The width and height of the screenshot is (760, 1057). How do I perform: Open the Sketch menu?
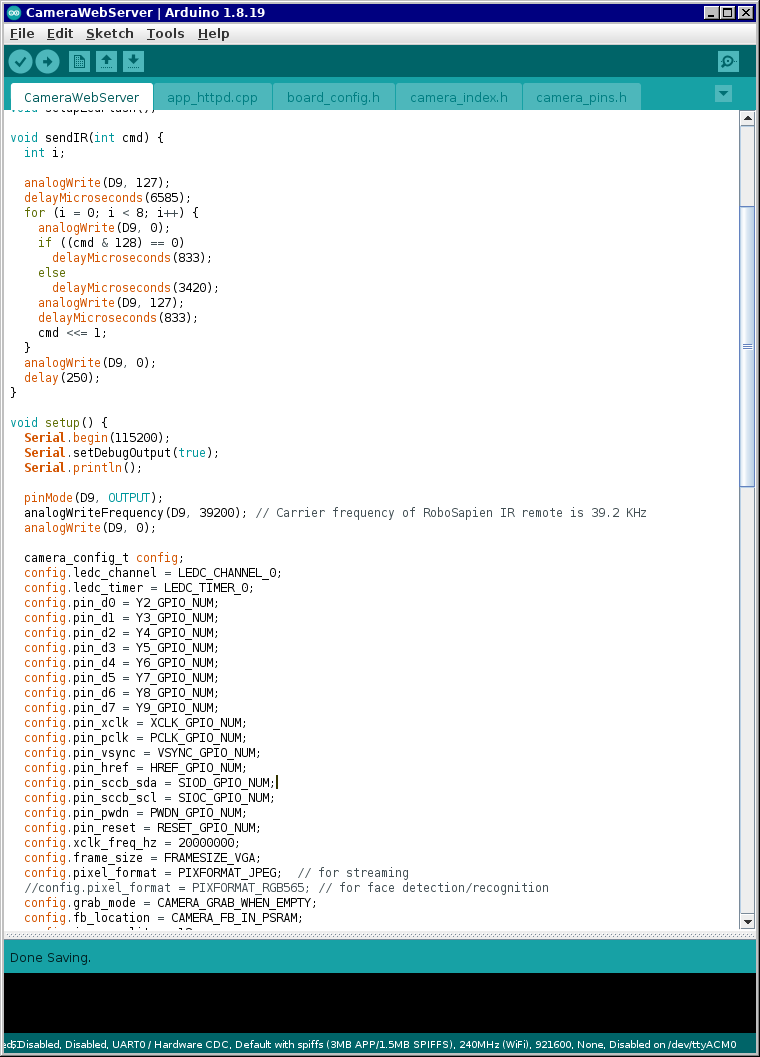[109, 33]
